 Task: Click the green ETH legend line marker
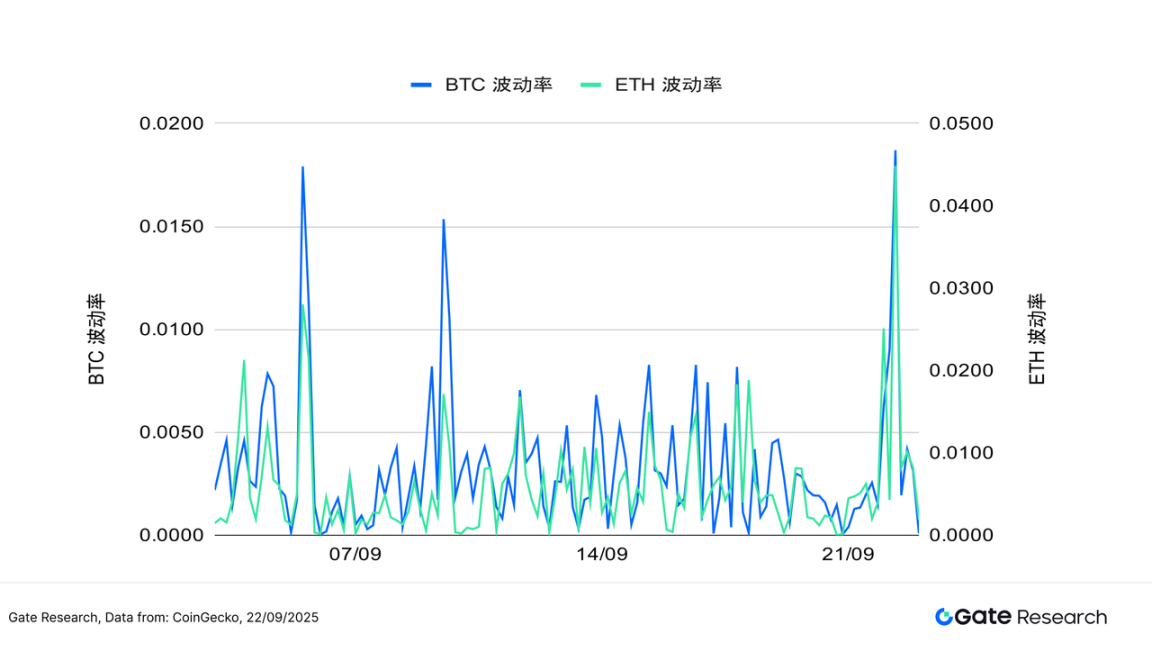pyautogui.click(x=591, y=85)
